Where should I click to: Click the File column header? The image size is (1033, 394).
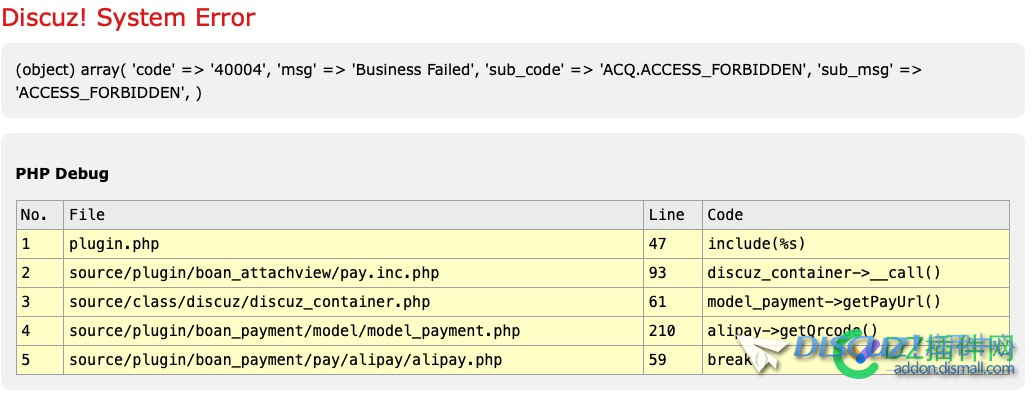pos(353,215)
